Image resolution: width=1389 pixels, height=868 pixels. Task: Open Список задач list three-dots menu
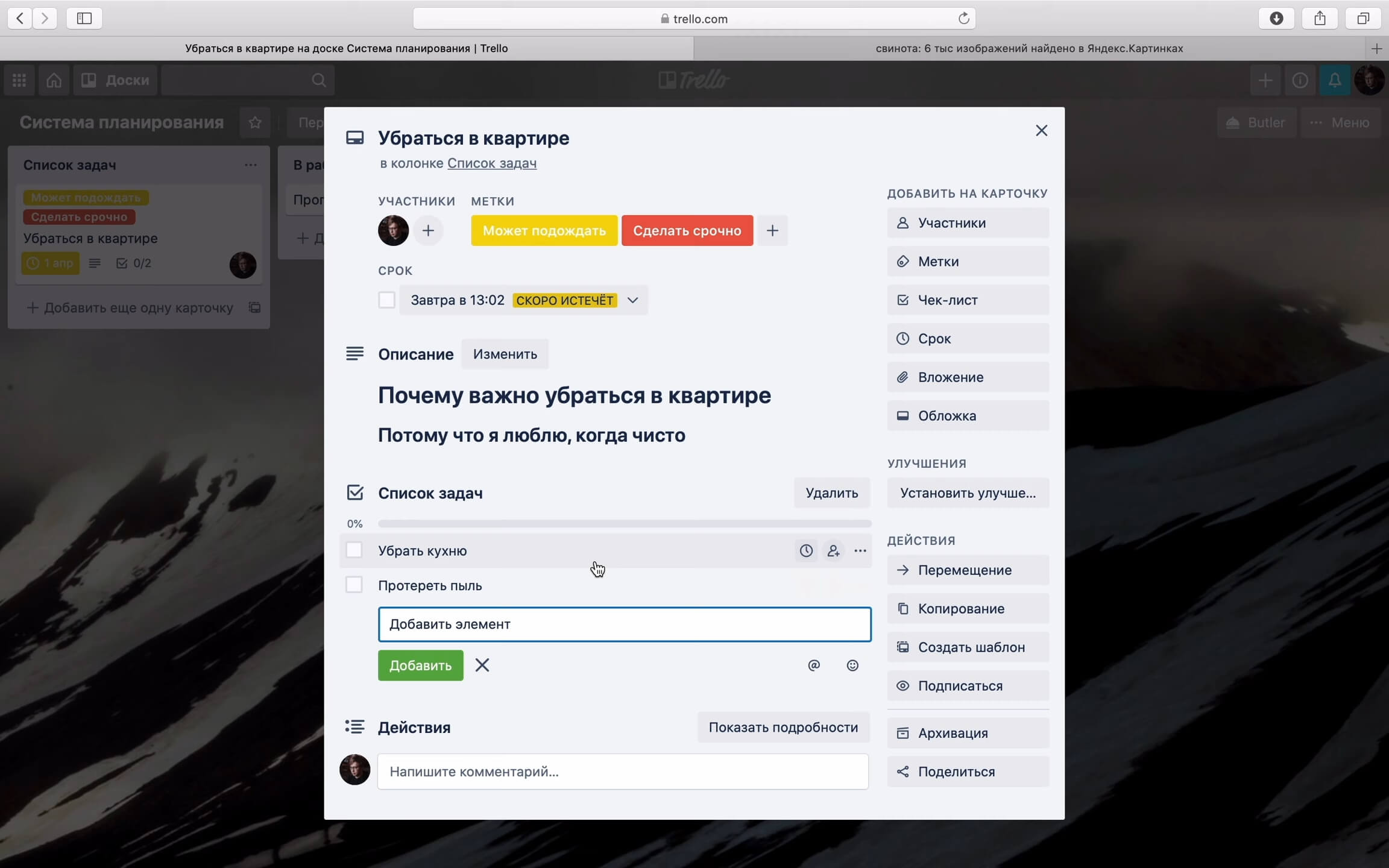[x=251, y=165]
